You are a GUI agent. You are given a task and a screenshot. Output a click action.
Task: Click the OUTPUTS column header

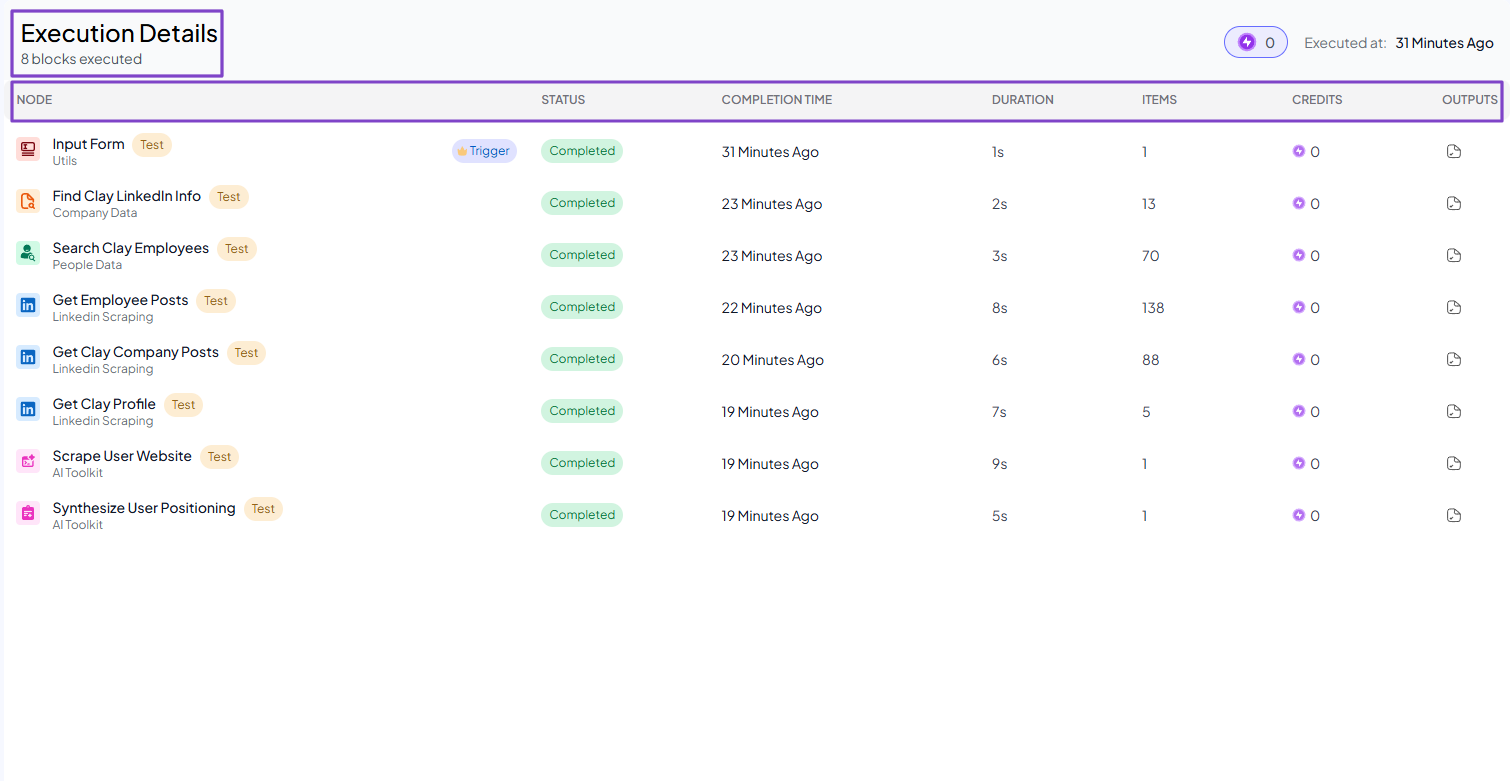tap(1470, 100)
